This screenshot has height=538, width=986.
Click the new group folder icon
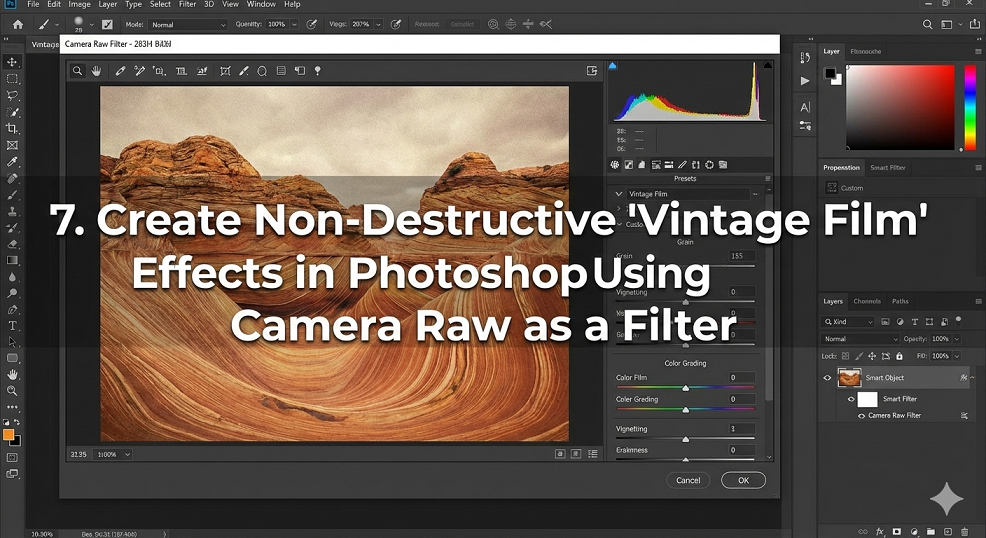[x=931, y=532]
